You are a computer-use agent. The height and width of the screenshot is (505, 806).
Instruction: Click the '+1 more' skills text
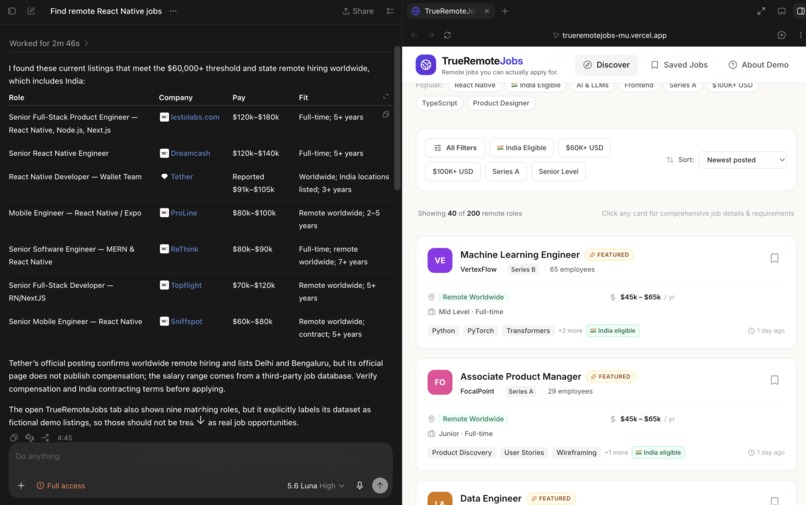(x=616, y=453)
